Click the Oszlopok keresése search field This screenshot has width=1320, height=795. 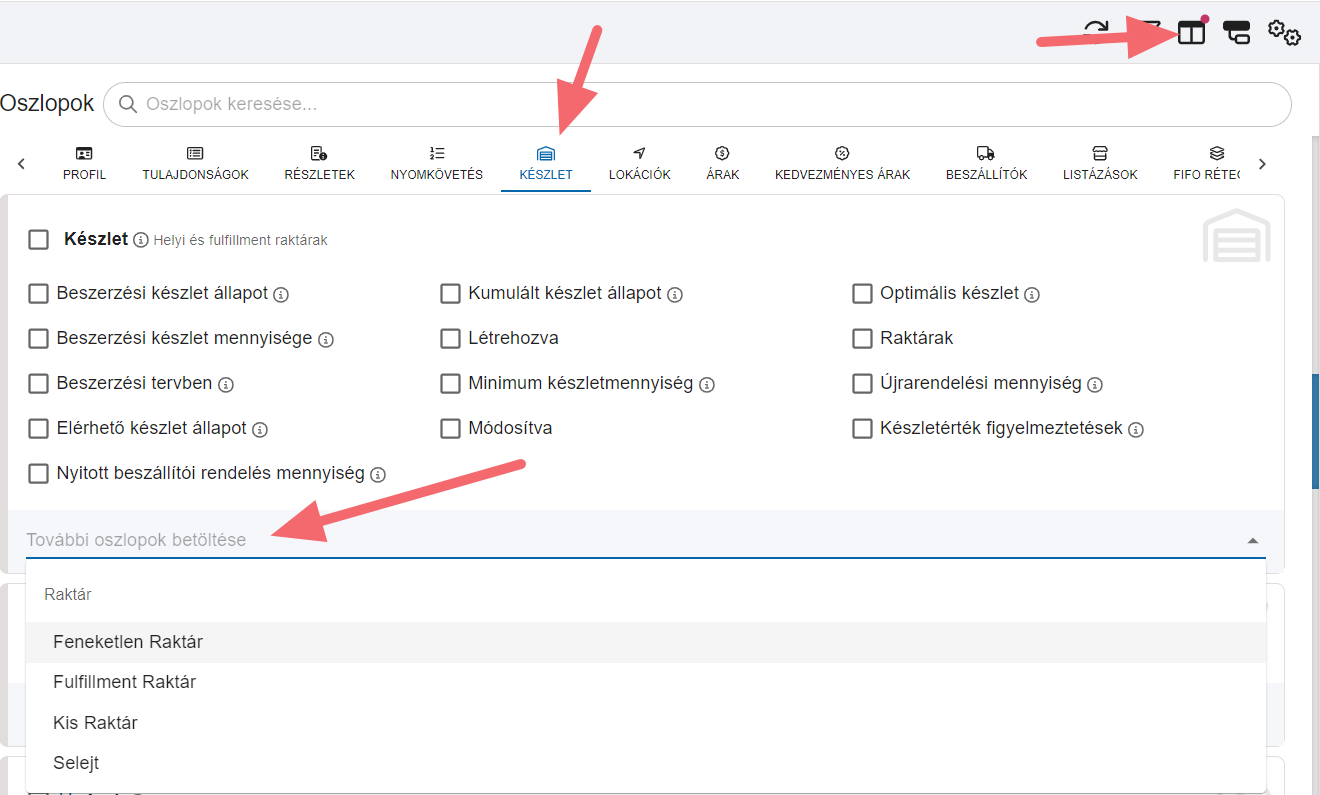[x=700, y=104]
